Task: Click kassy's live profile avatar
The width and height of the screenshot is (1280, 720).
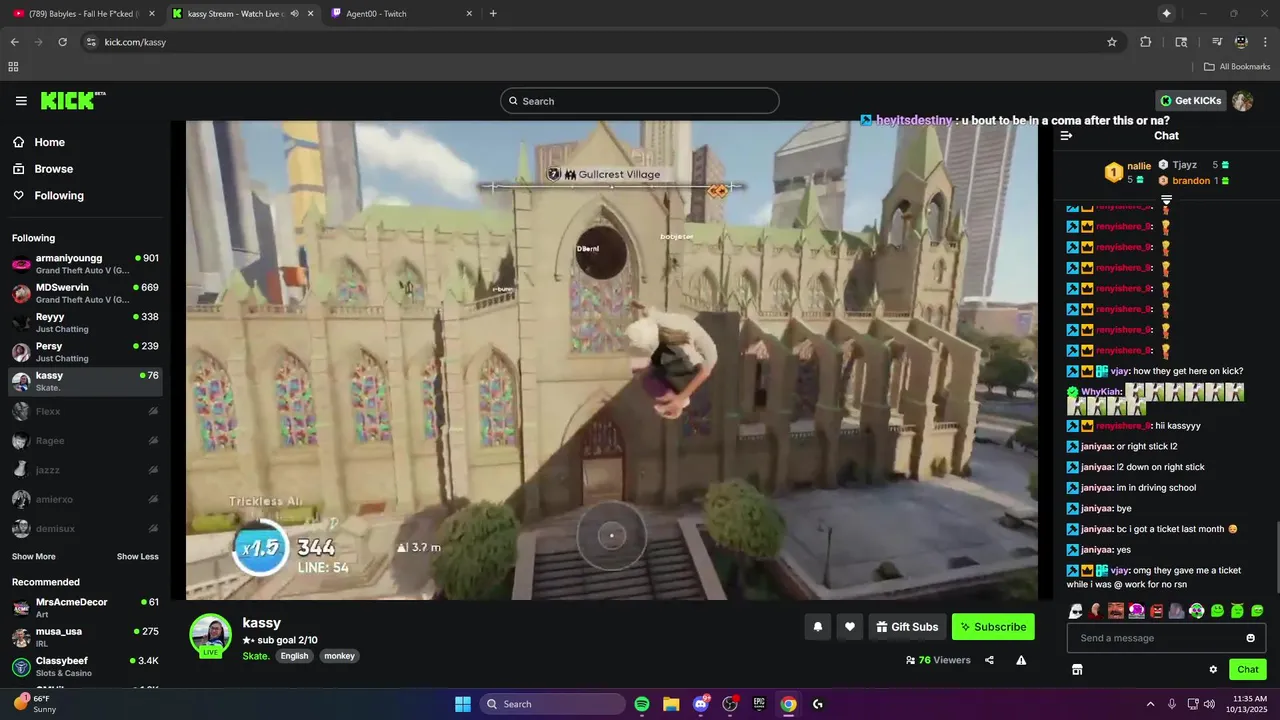Action: pyautogui.click(x=211, y=635)
